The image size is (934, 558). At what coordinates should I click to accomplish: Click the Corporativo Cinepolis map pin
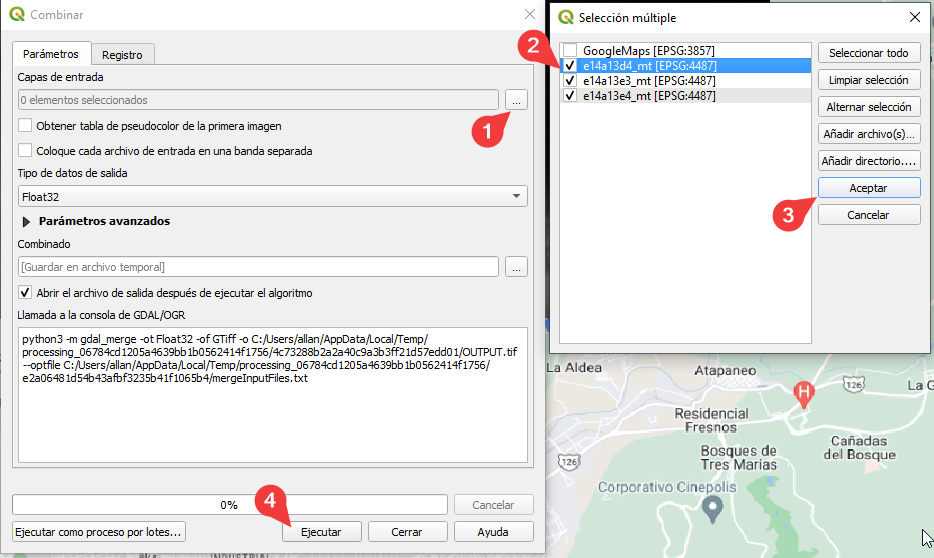(x=712, y=509)
